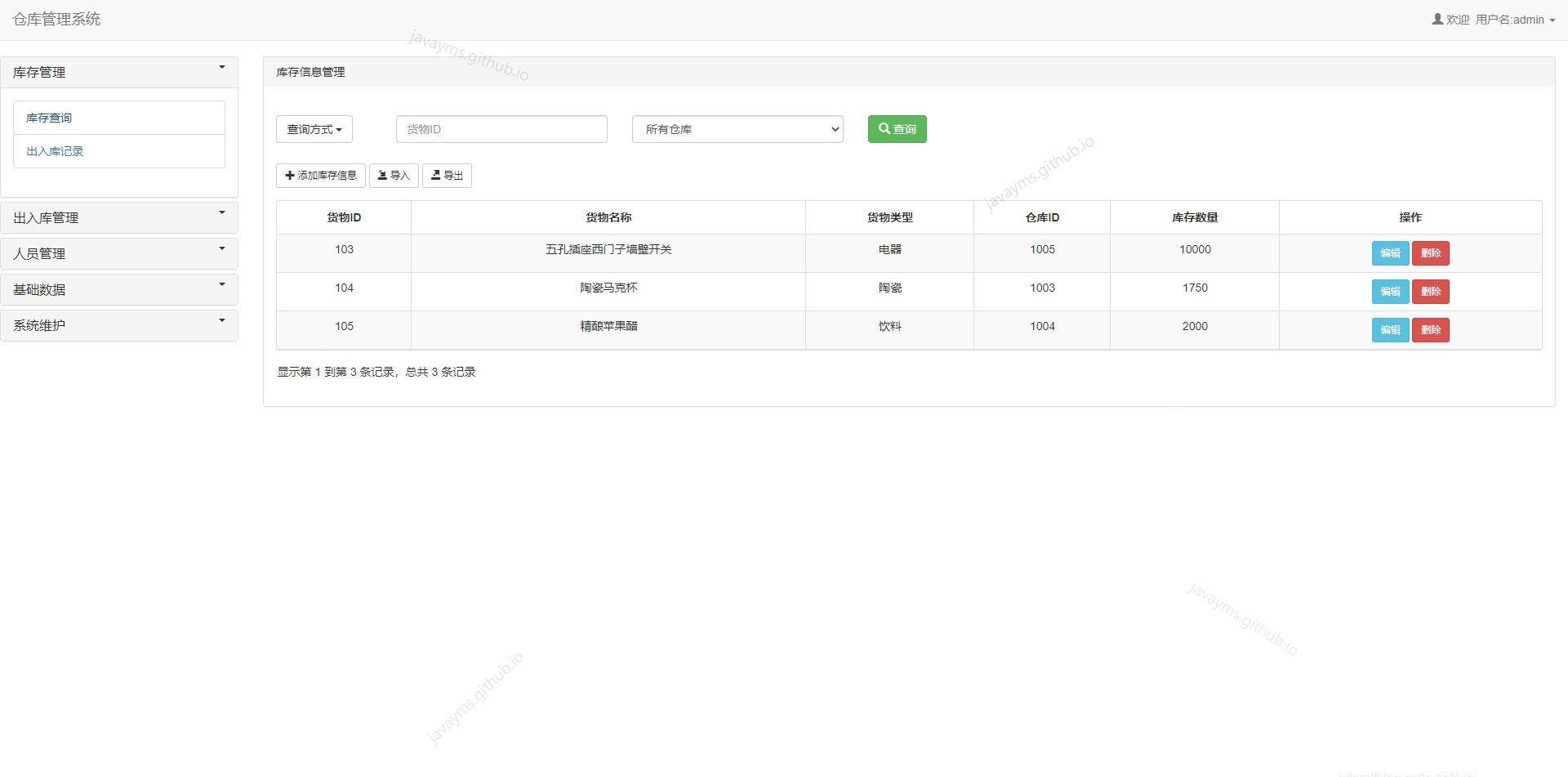
Task: Select 库存查询 in the sidebar
Action: click(49, 117)
